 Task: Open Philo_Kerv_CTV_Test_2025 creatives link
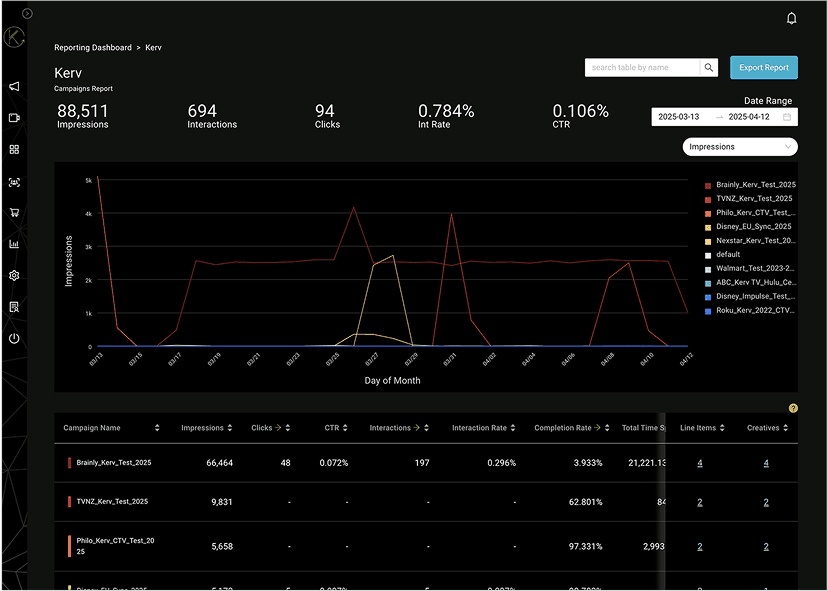click(x=766, y=547)
